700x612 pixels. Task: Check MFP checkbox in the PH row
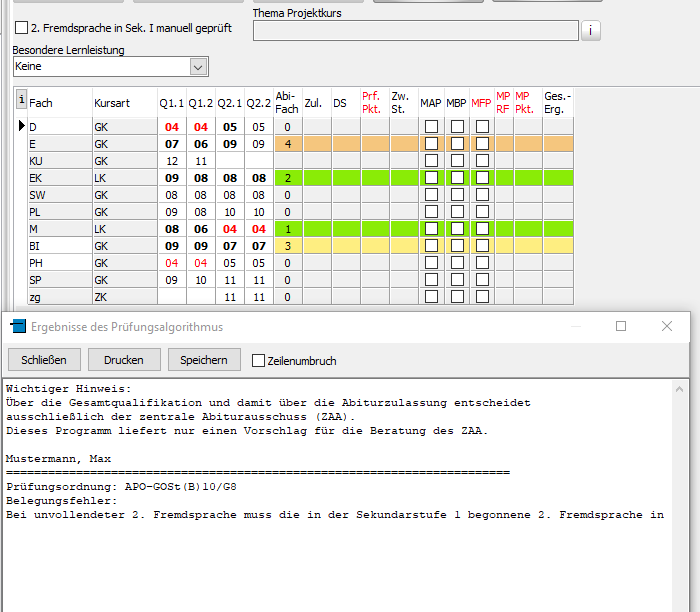click(x=482, y=262)
